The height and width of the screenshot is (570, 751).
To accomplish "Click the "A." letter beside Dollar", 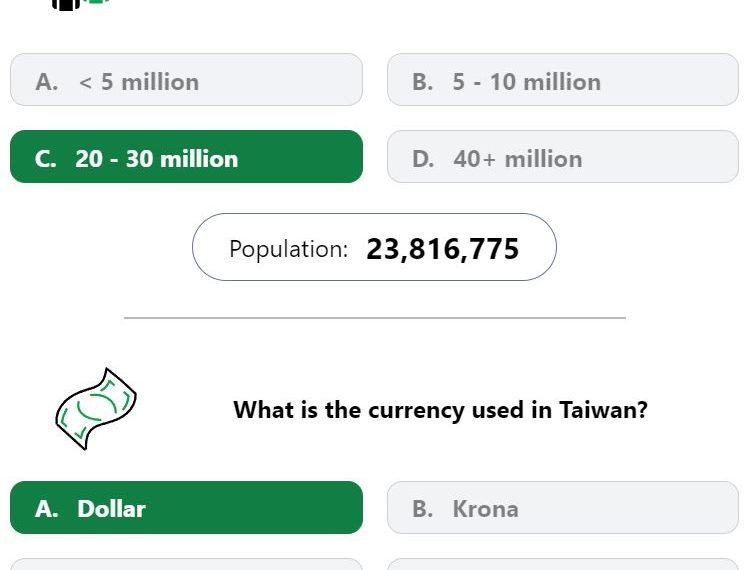I will click(x=46, y=509).
